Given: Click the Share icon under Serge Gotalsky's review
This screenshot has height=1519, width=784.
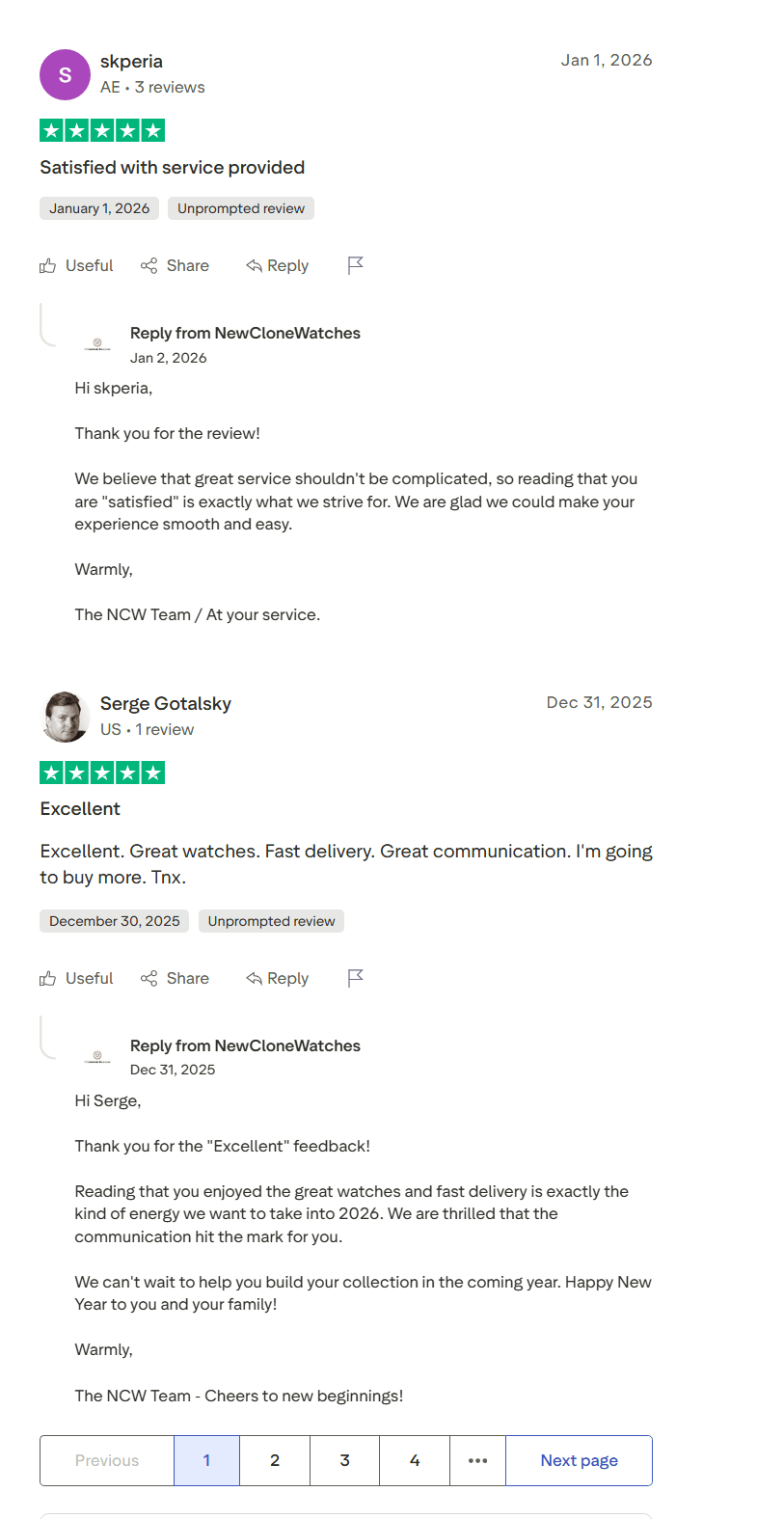Looking at the screenshot, I should 149,978.
